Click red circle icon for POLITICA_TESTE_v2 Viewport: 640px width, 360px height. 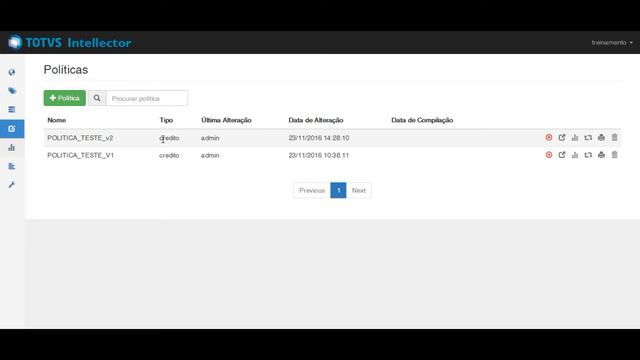pos(549,138)
